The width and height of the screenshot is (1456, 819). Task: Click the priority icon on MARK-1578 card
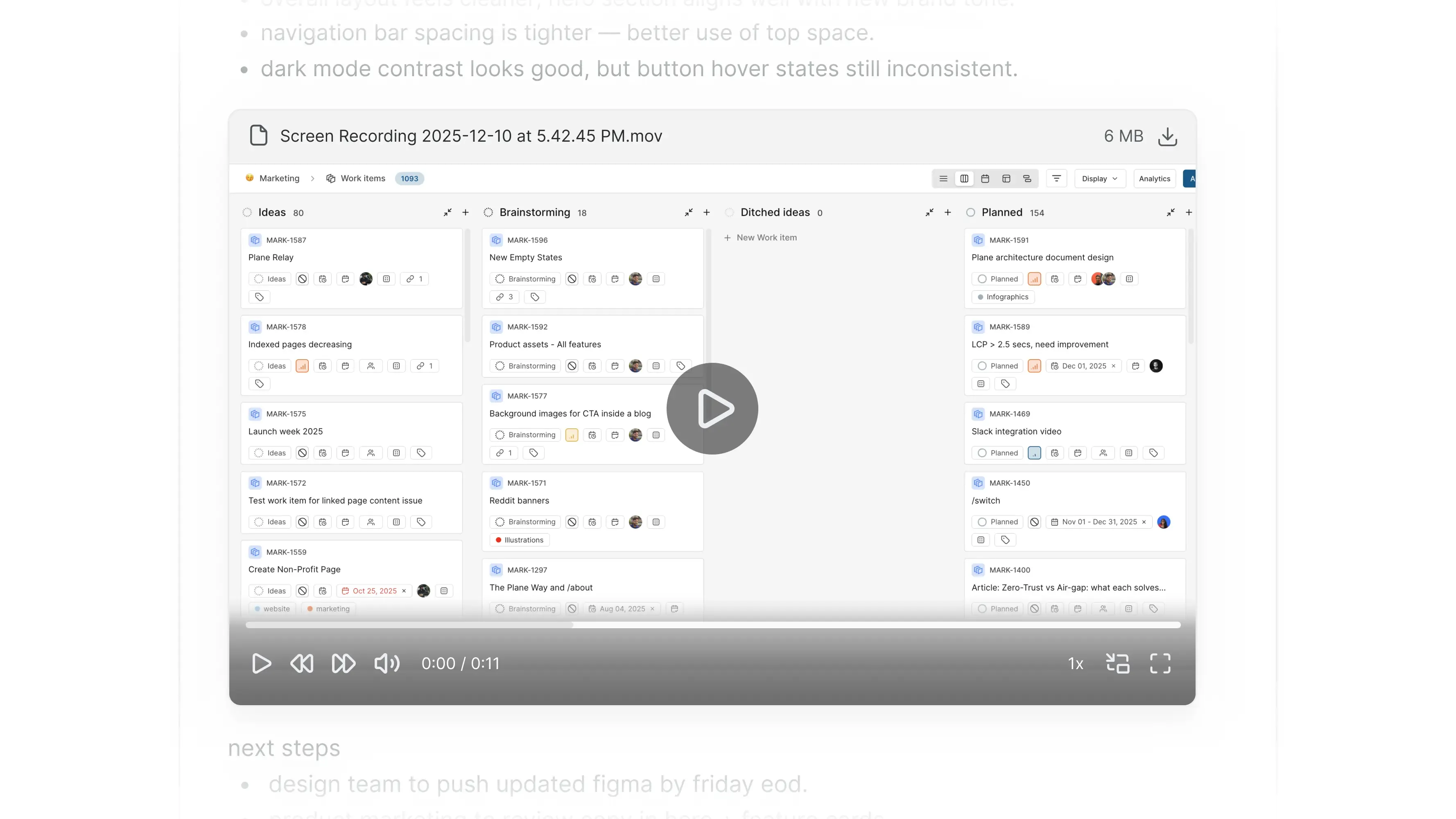303,366
